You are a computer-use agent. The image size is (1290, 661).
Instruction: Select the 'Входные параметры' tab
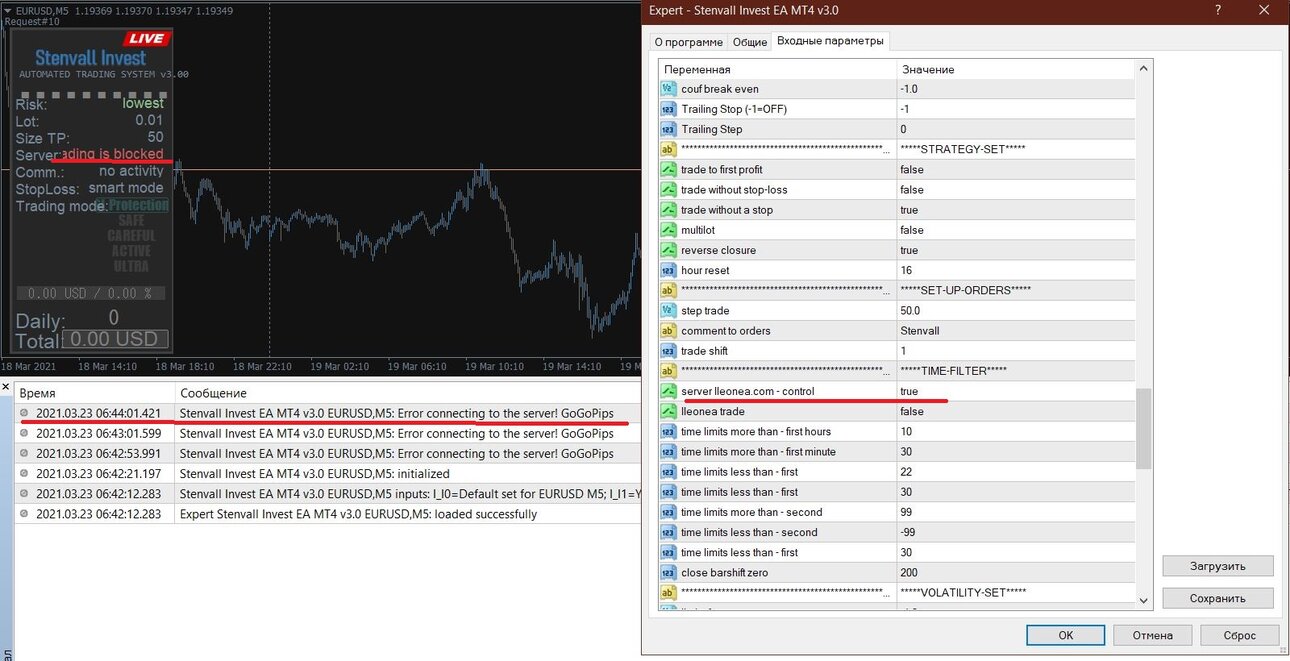830,41
